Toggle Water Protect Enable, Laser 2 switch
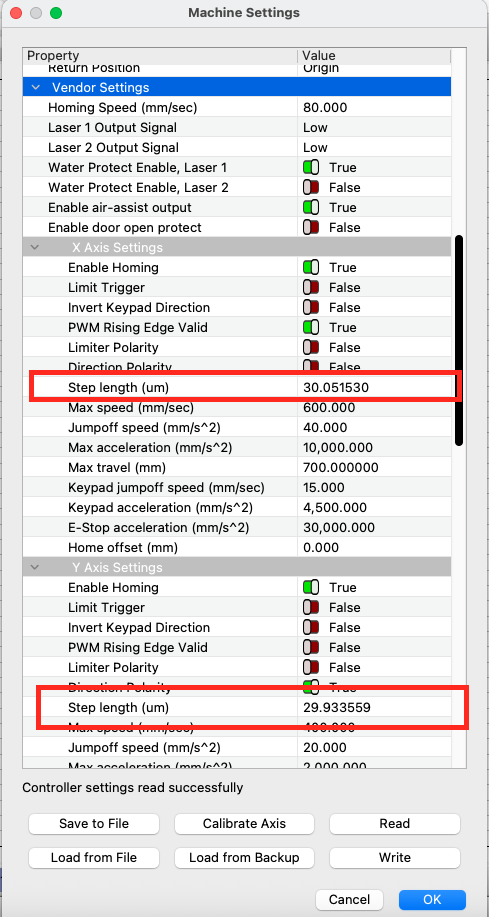Image resolution: width=489 pixels, height=917 pixels. [x=311, y=188]
